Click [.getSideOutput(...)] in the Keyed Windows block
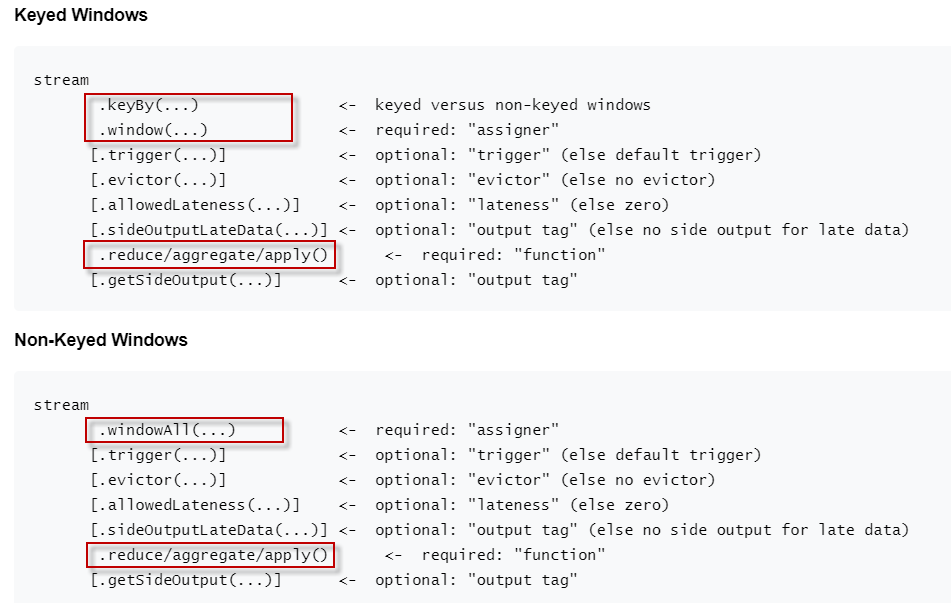Viewport: 951px width, 603px height. 186,280
